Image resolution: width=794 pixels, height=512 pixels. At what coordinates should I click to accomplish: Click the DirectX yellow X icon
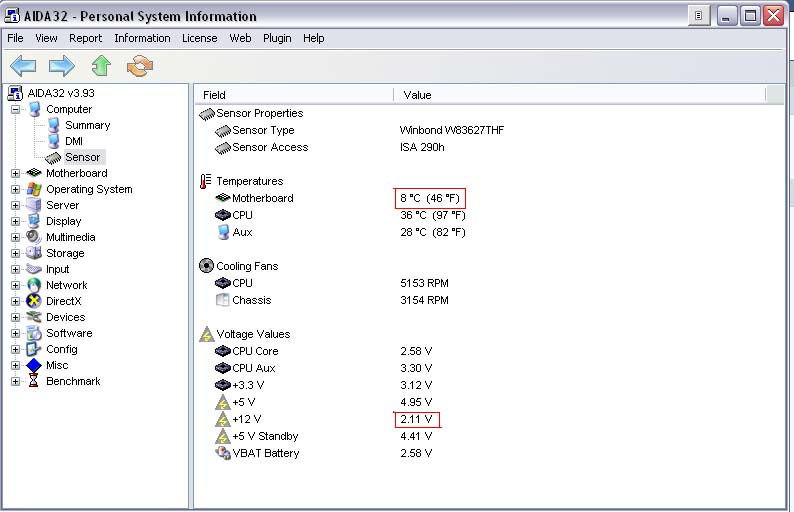(x=33, y=301)
